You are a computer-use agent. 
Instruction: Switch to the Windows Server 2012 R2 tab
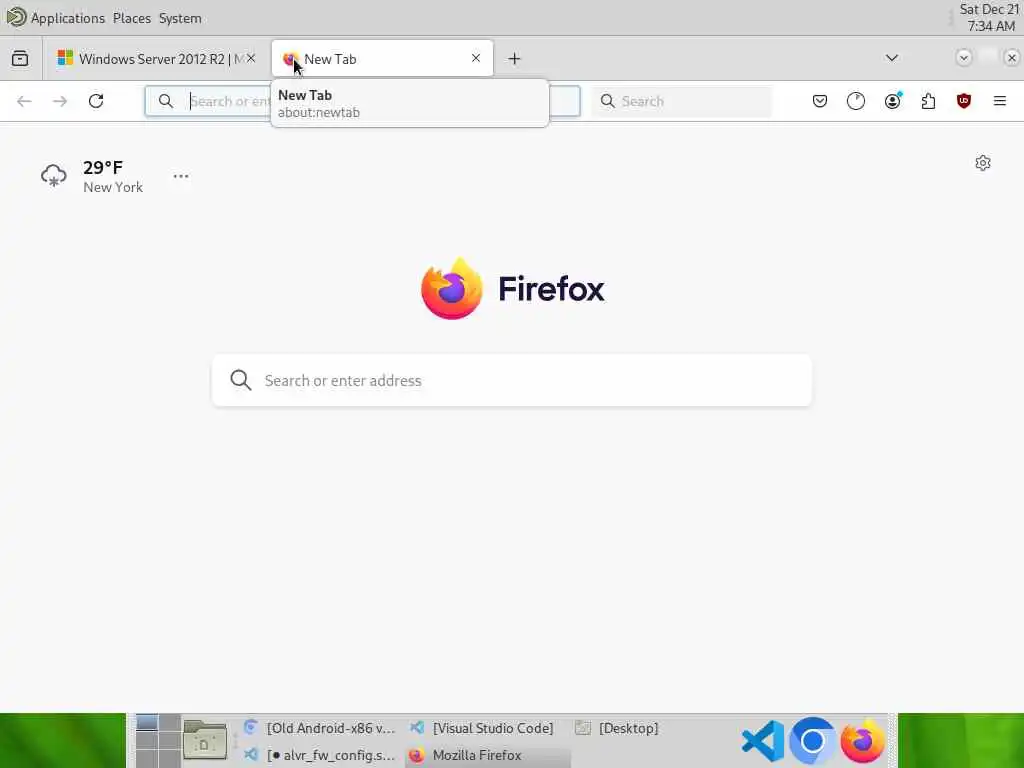(x=157, y=59)
